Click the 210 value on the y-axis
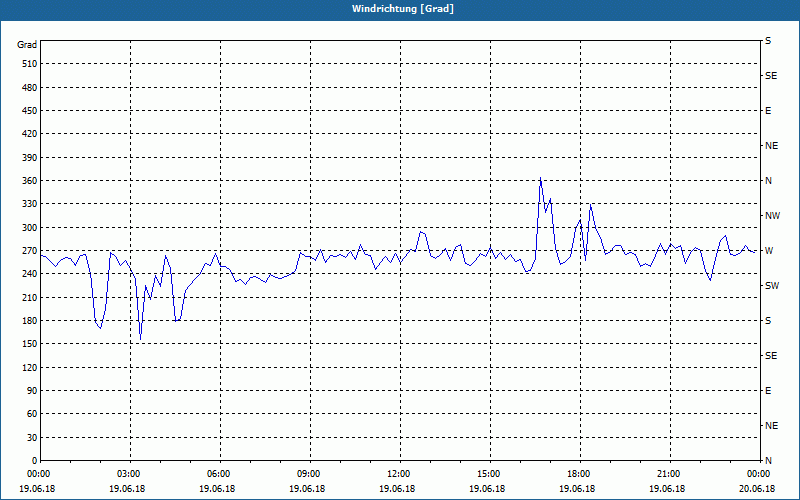 30,297
